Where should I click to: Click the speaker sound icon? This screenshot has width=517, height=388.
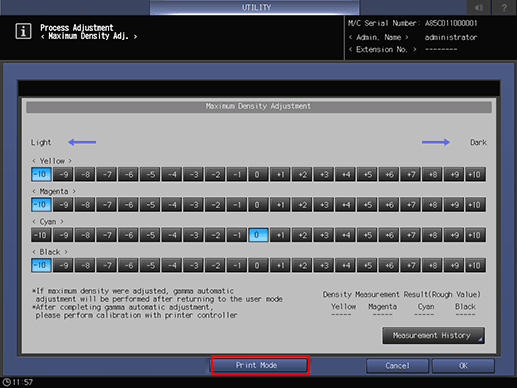point(479,7)
